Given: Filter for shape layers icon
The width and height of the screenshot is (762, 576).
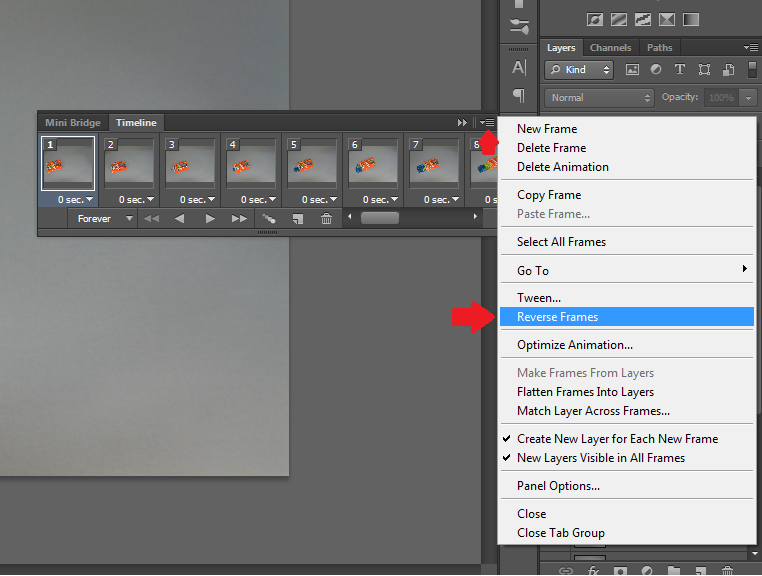Looking at the screenshot, I should tap(704, 70).
